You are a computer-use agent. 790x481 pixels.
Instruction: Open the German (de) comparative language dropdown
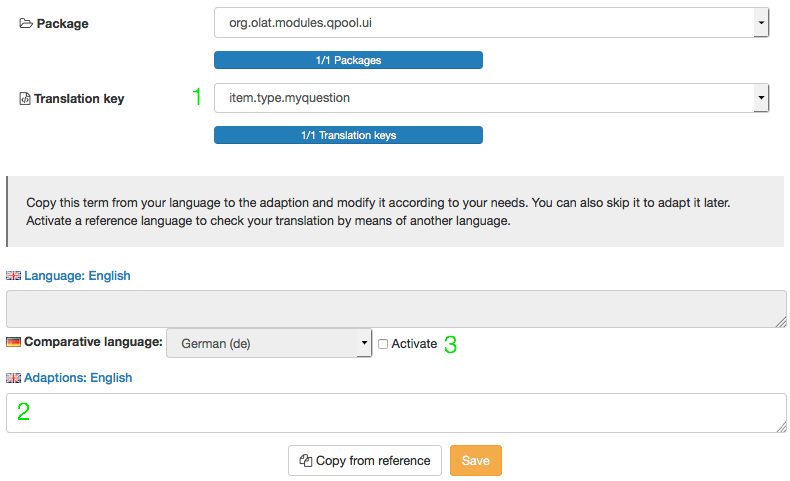tap(268, 343)
